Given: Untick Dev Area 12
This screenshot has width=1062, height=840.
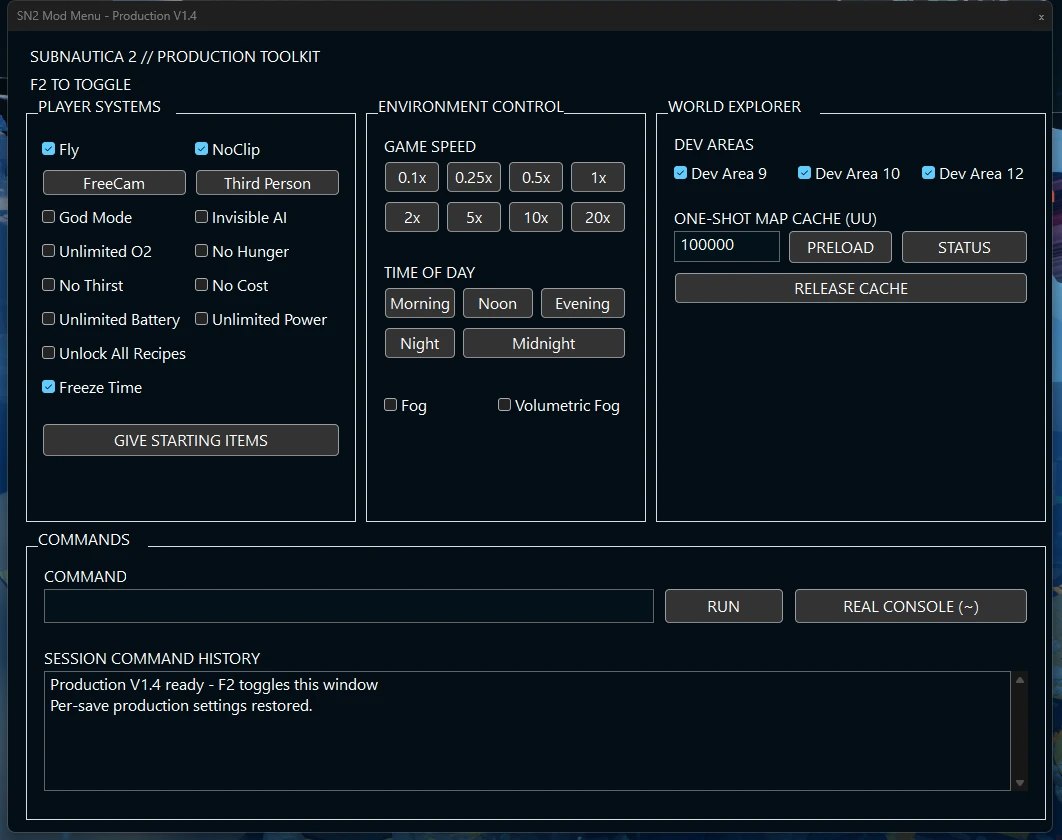Looking at the screenshot, I should tap(929, 173).
